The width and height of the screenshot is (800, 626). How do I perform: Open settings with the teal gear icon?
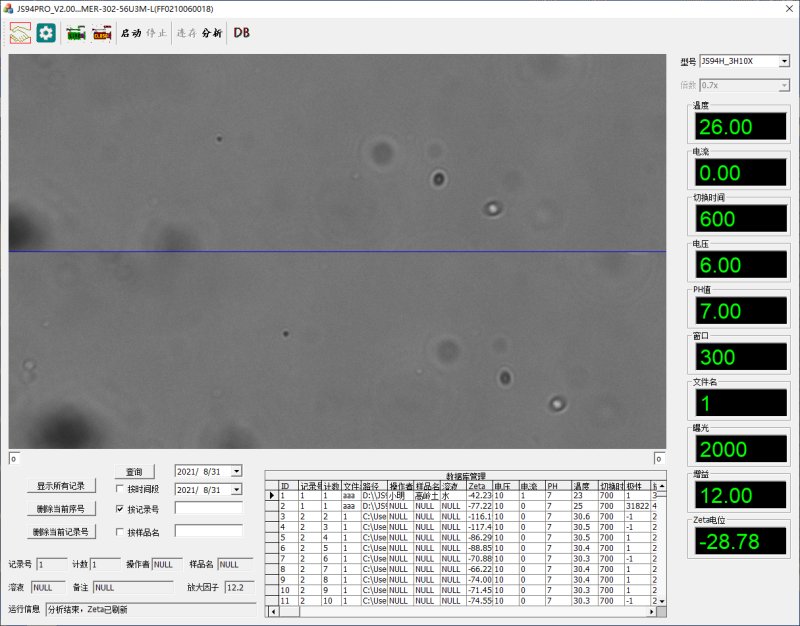coord(46,33)
